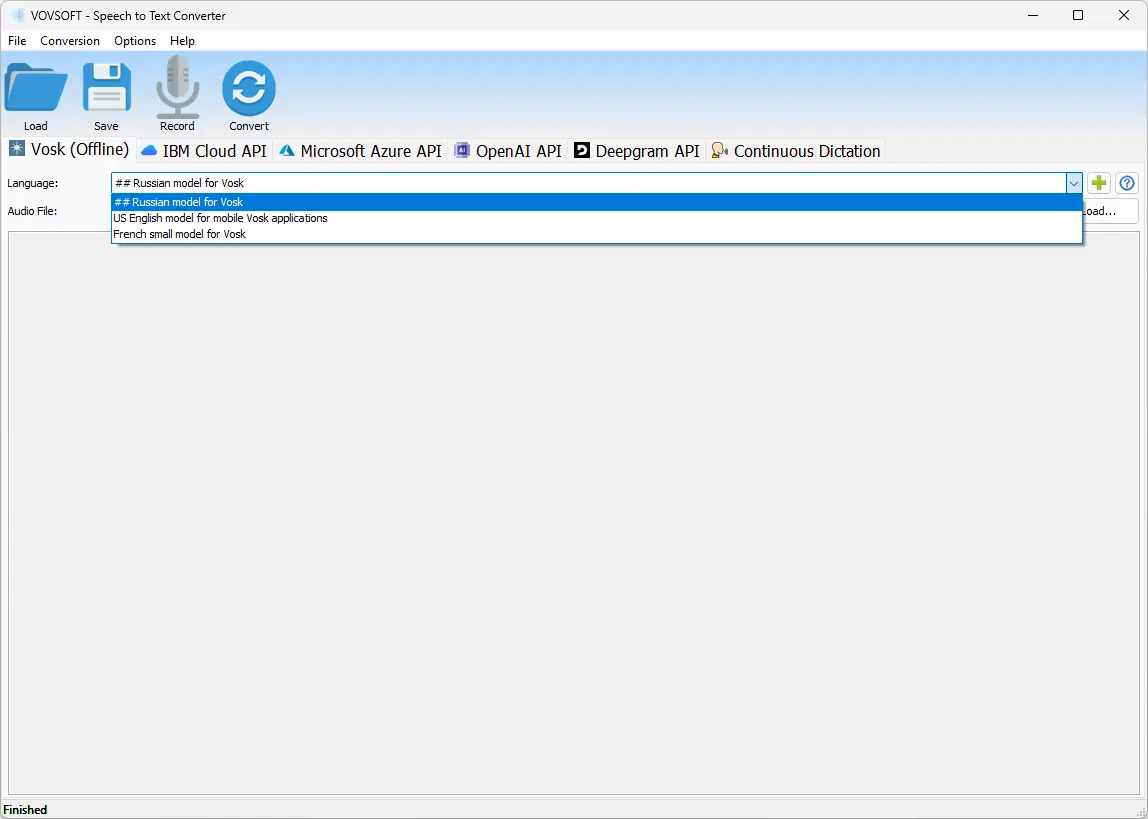
Task: Open the File menu
Action: point(17,41)
